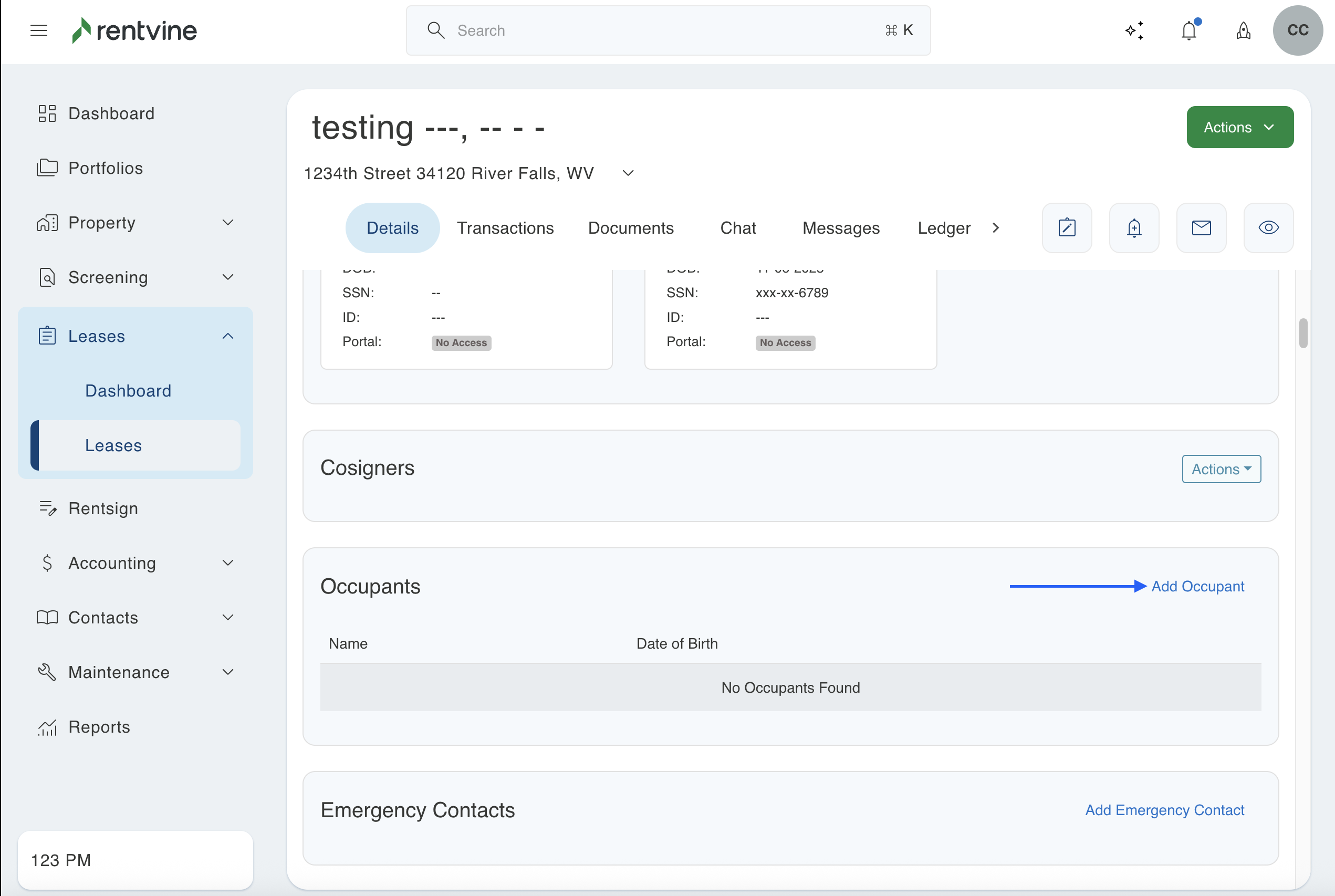1335x896 pixels.
Task: Click the envelope email icon button
Action: pos(1201,228)
